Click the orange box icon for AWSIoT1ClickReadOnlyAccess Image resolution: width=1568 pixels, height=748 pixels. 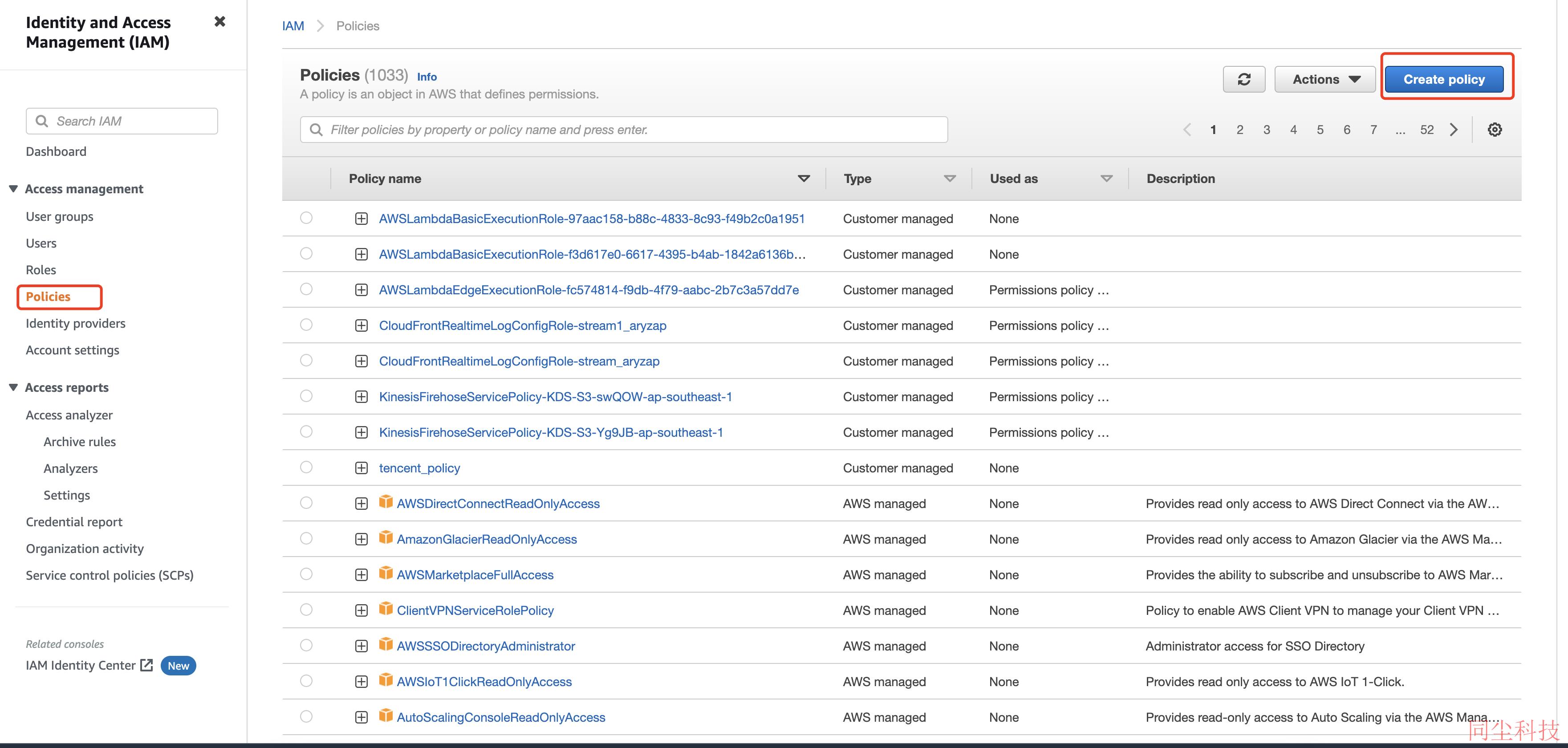point(385,679)
